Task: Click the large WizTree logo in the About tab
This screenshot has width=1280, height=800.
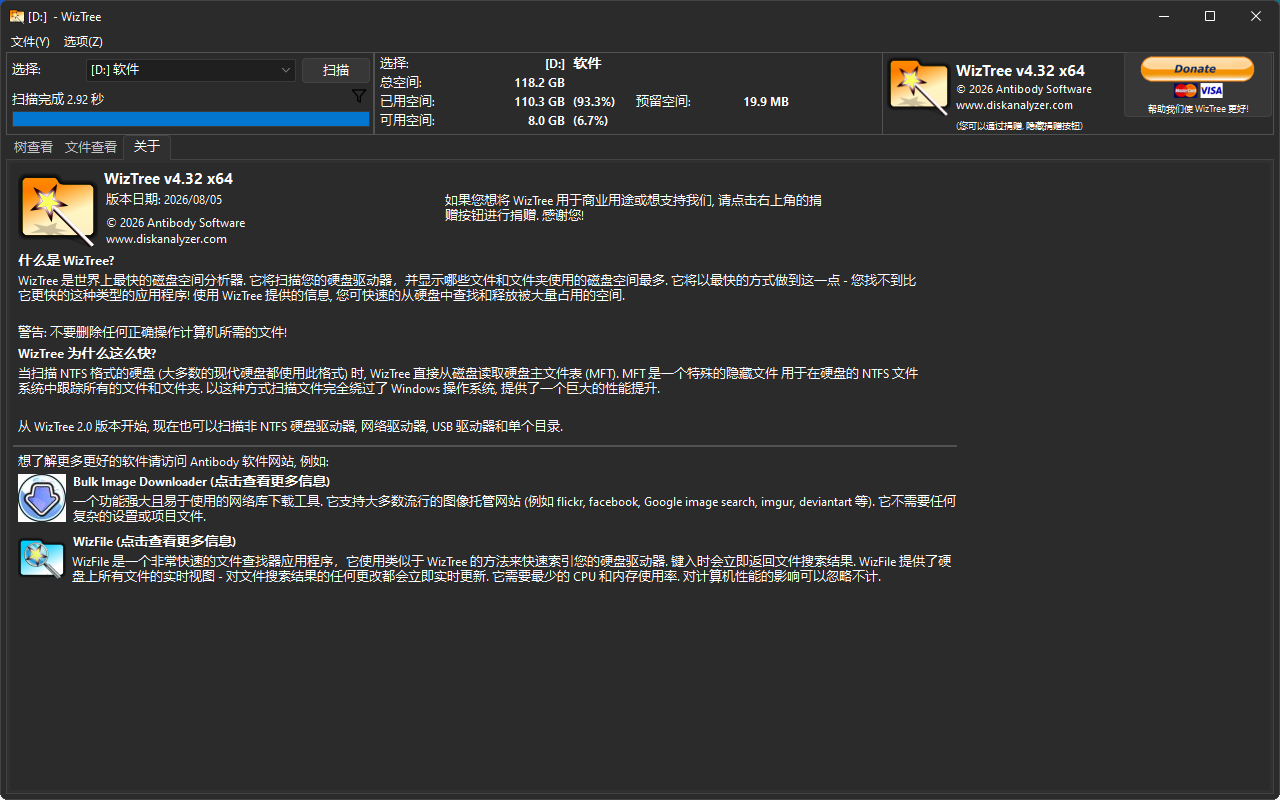Action: tap(58, 209)
